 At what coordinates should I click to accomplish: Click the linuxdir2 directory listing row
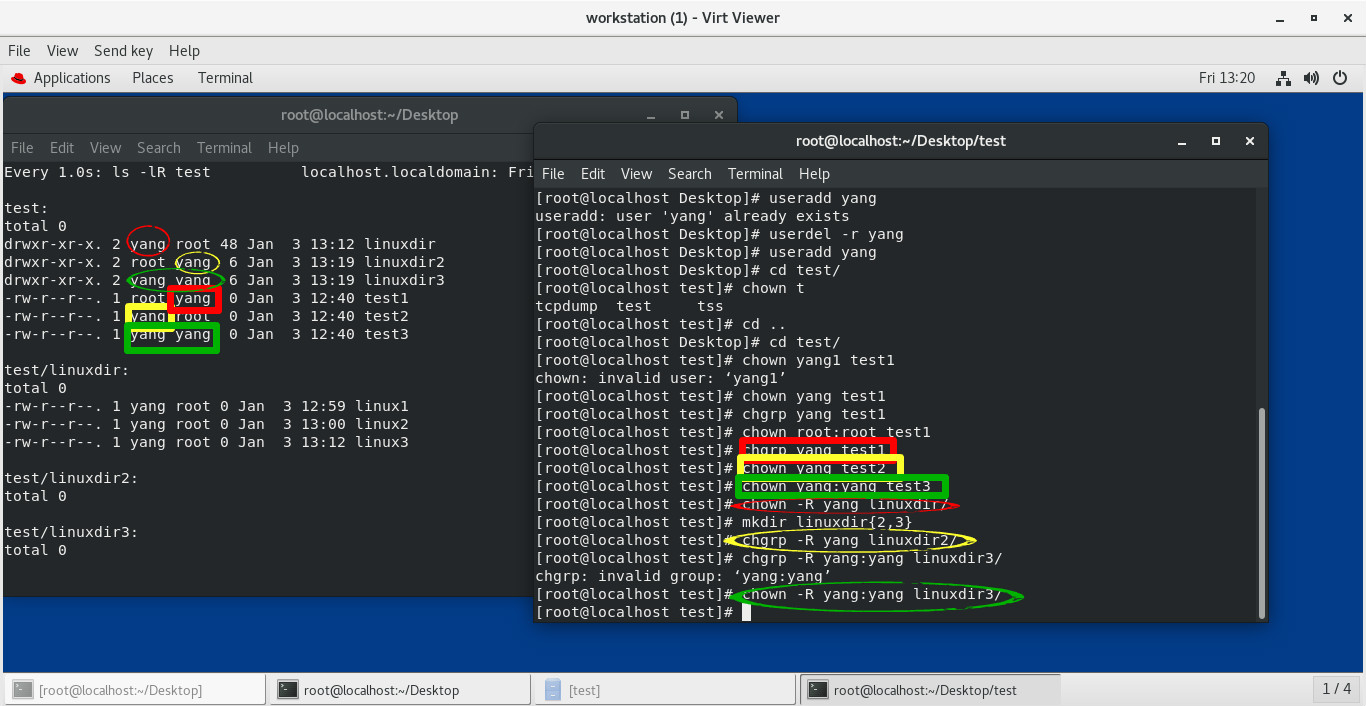point(224,262)
